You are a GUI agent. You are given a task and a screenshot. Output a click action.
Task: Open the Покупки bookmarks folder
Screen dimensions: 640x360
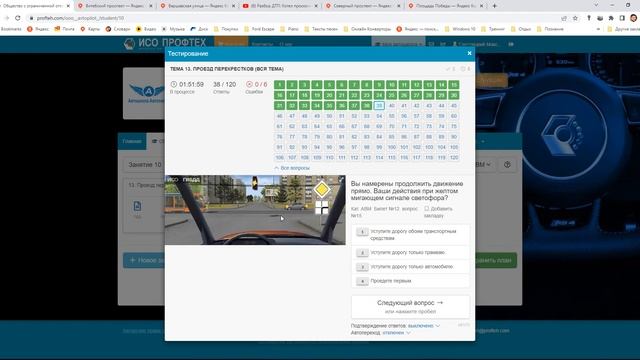[225, 29]
